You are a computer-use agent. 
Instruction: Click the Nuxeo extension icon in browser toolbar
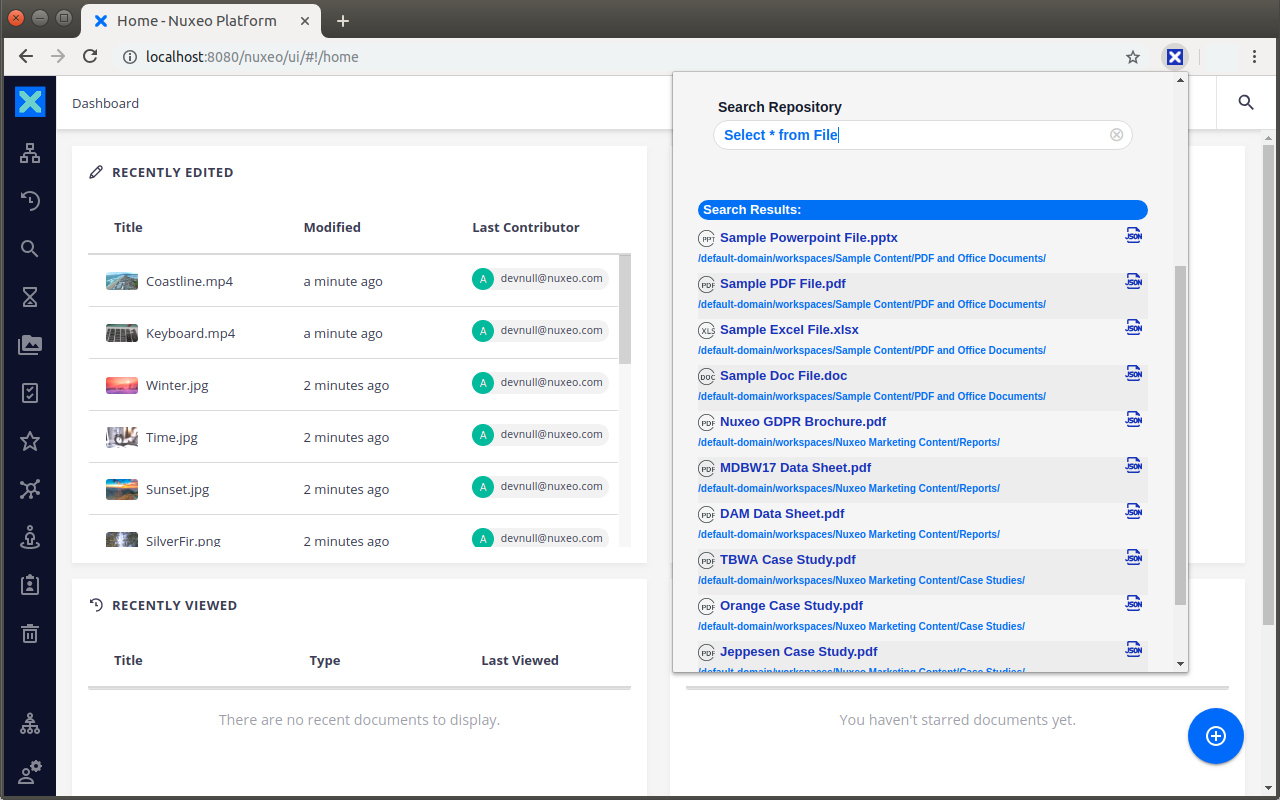[x=1175, y=57]
